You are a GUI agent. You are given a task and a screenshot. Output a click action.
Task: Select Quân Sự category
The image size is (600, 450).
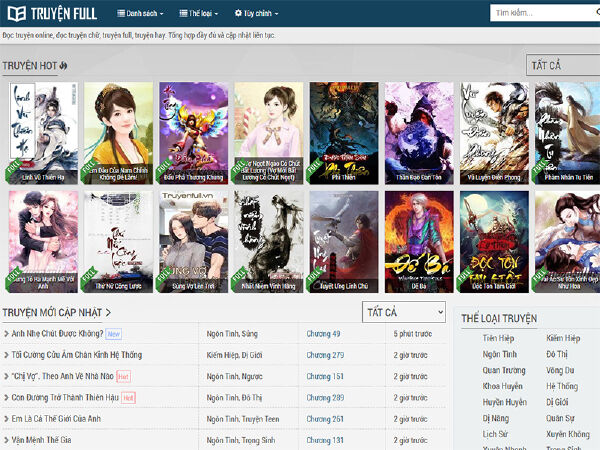tap(560, 418)
